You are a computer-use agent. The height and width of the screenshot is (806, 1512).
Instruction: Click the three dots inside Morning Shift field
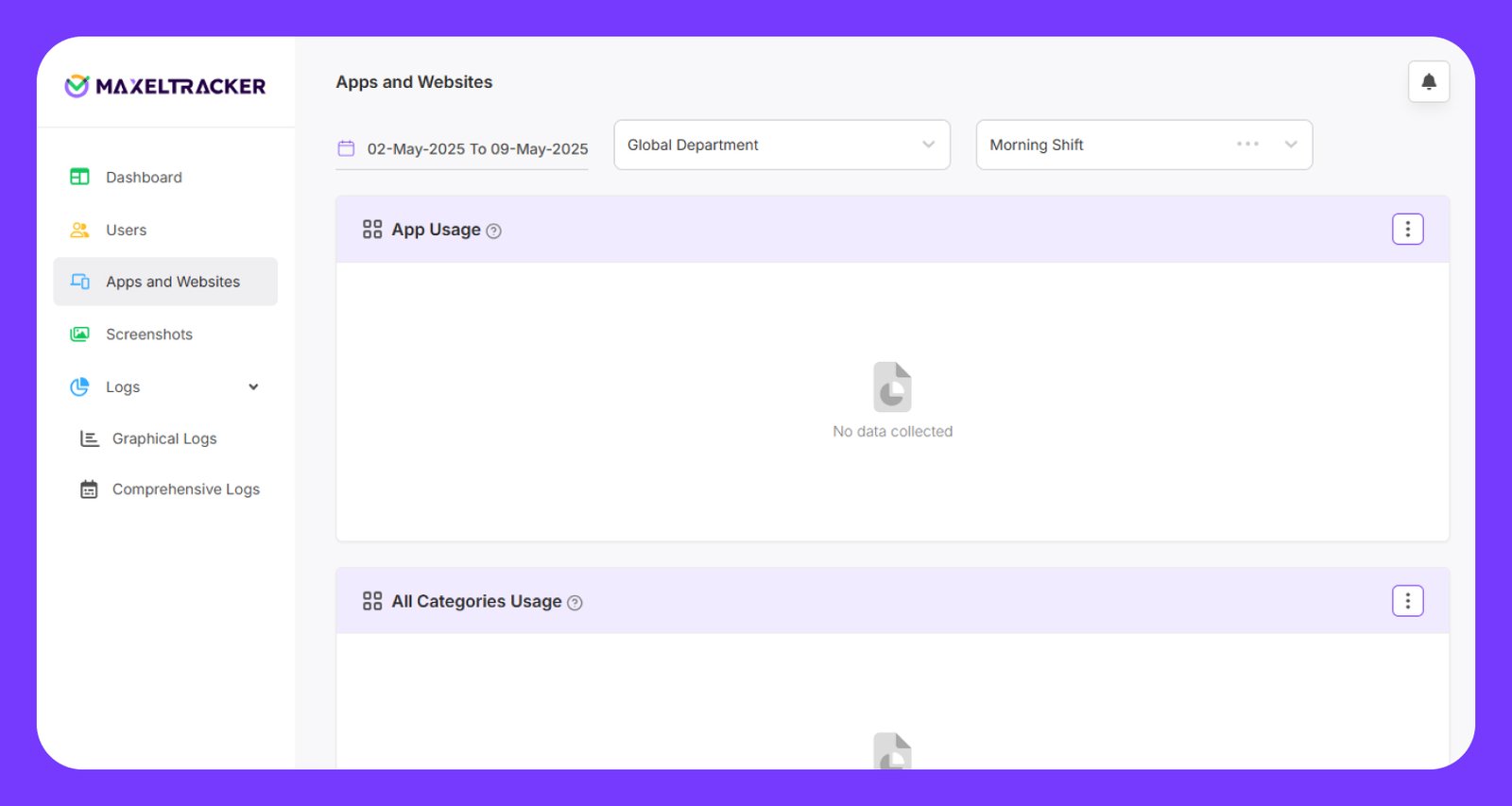pos(1247,145)
